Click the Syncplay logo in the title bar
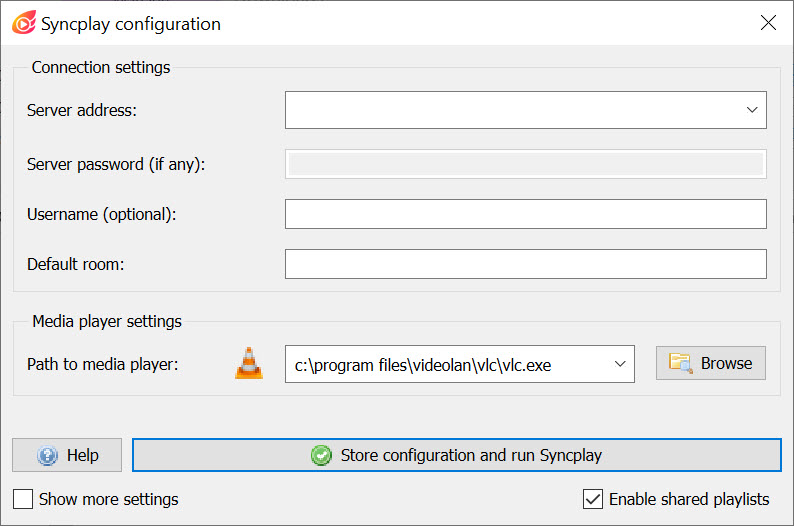Viewport: 794px width, 526px height. click(24, 23)
